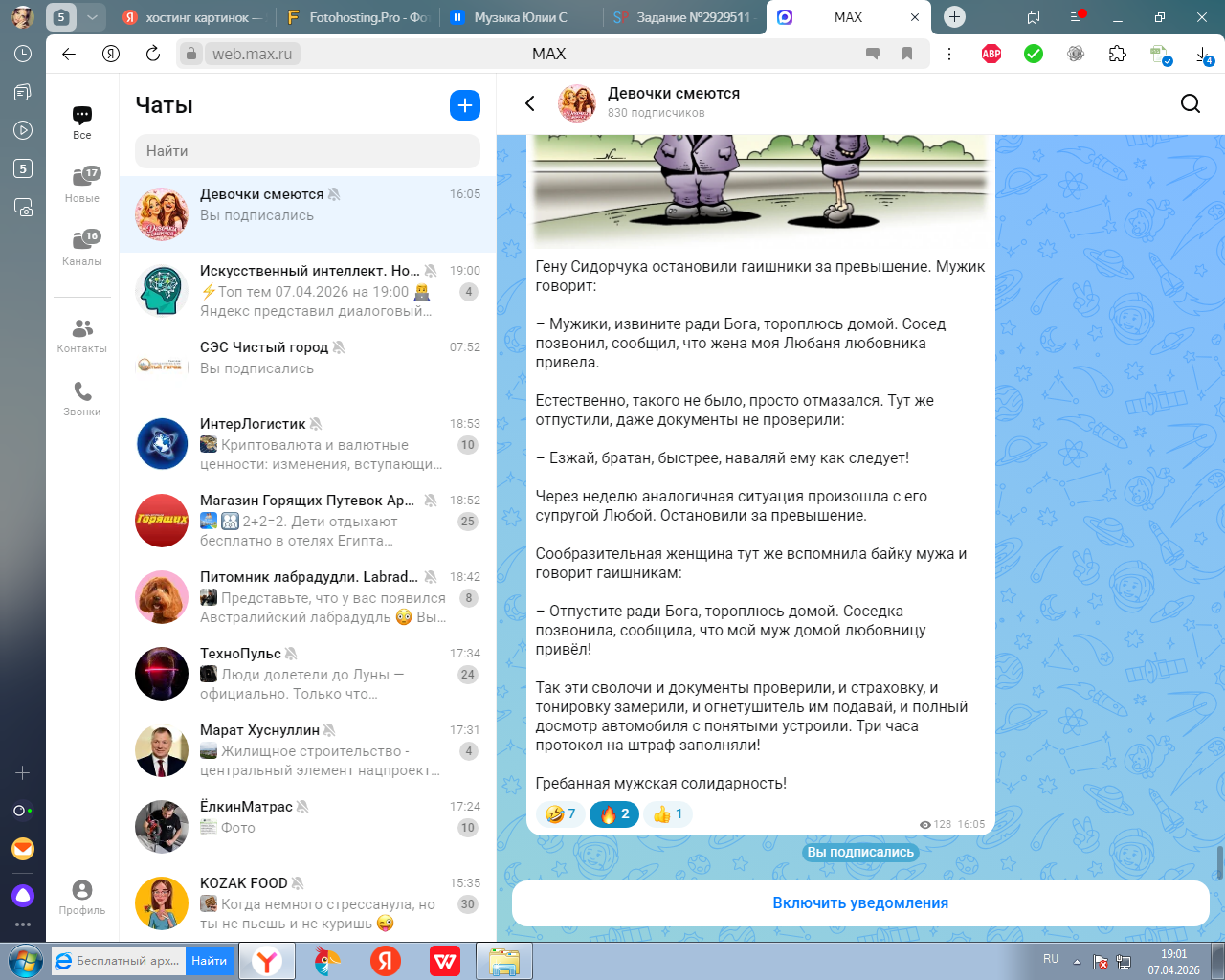1225x980 pixels.
Task: Open the WPS Office taskbar icon
Action: pos(445,961)
